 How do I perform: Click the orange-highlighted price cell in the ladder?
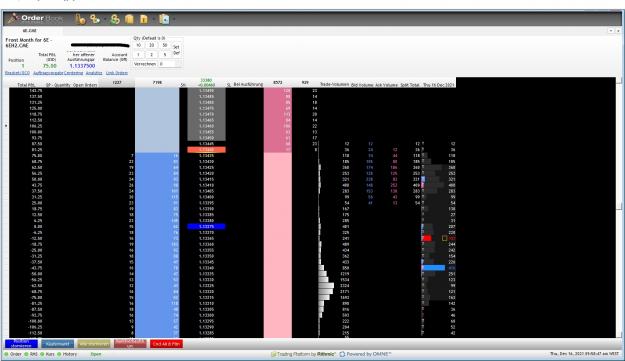tap(206, 150)
